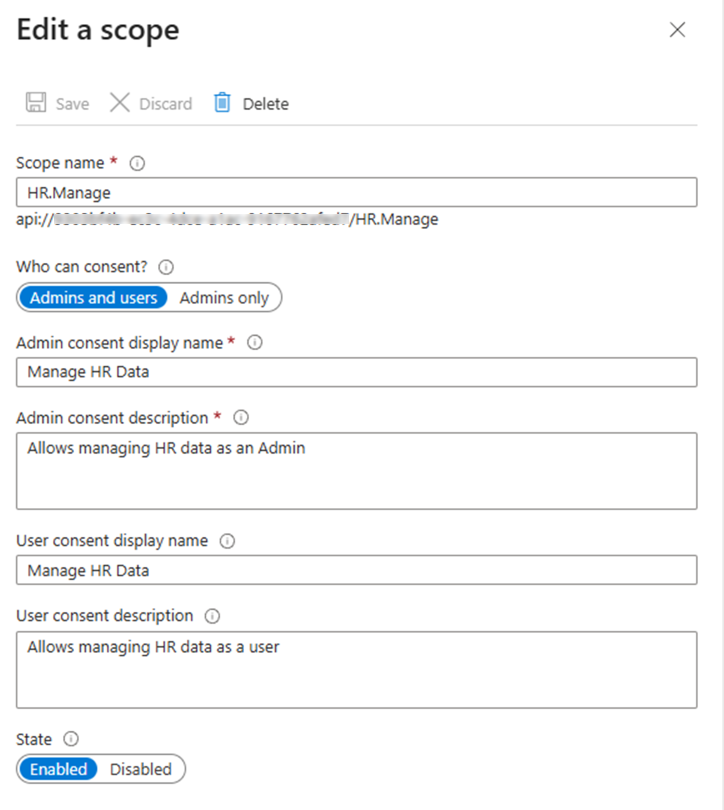This screenshot has height=810, width=724.
Task: Close the Edit a scope panel
Action: click(677, 30)
